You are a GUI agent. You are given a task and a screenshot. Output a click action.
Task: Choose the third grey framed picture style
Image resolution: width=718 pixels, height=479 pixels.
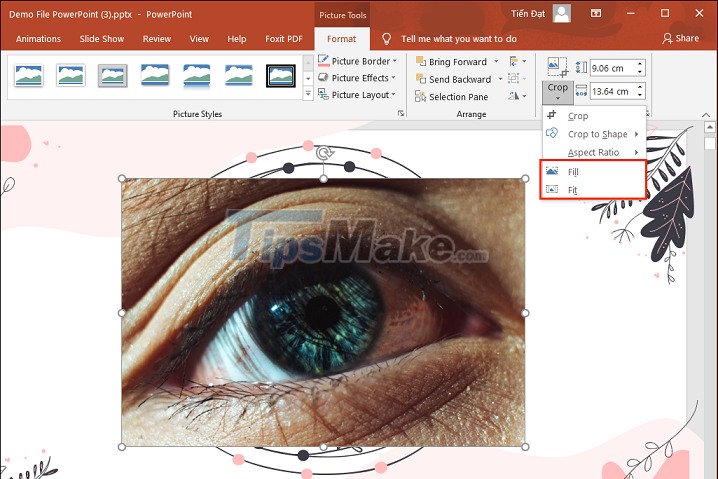pos(113,75)
